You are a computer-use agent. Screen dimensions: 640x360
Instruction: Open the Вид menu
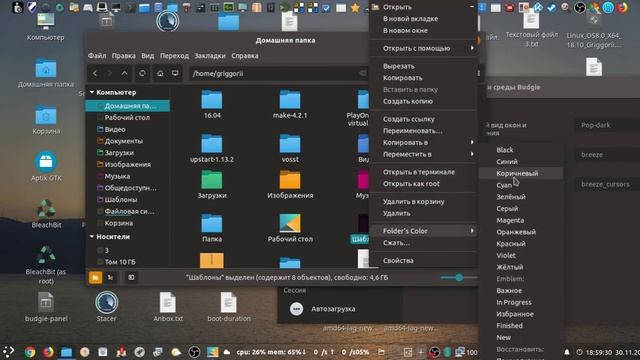pos(148,56)
